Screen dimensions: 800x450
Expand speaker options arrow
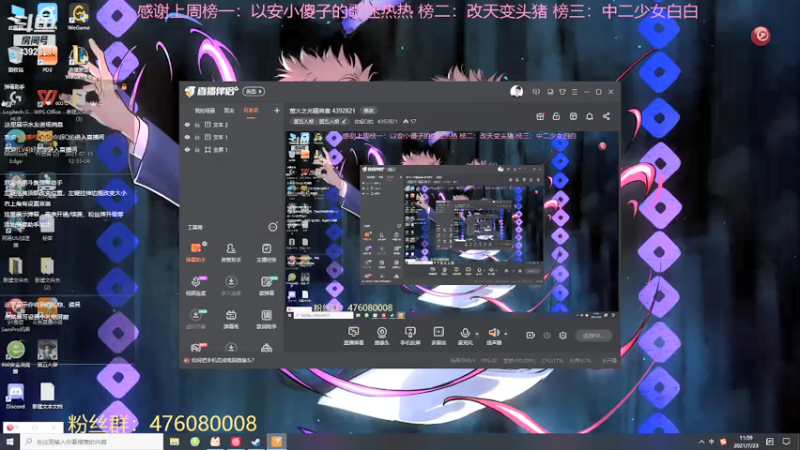click(x=506, y=334)
